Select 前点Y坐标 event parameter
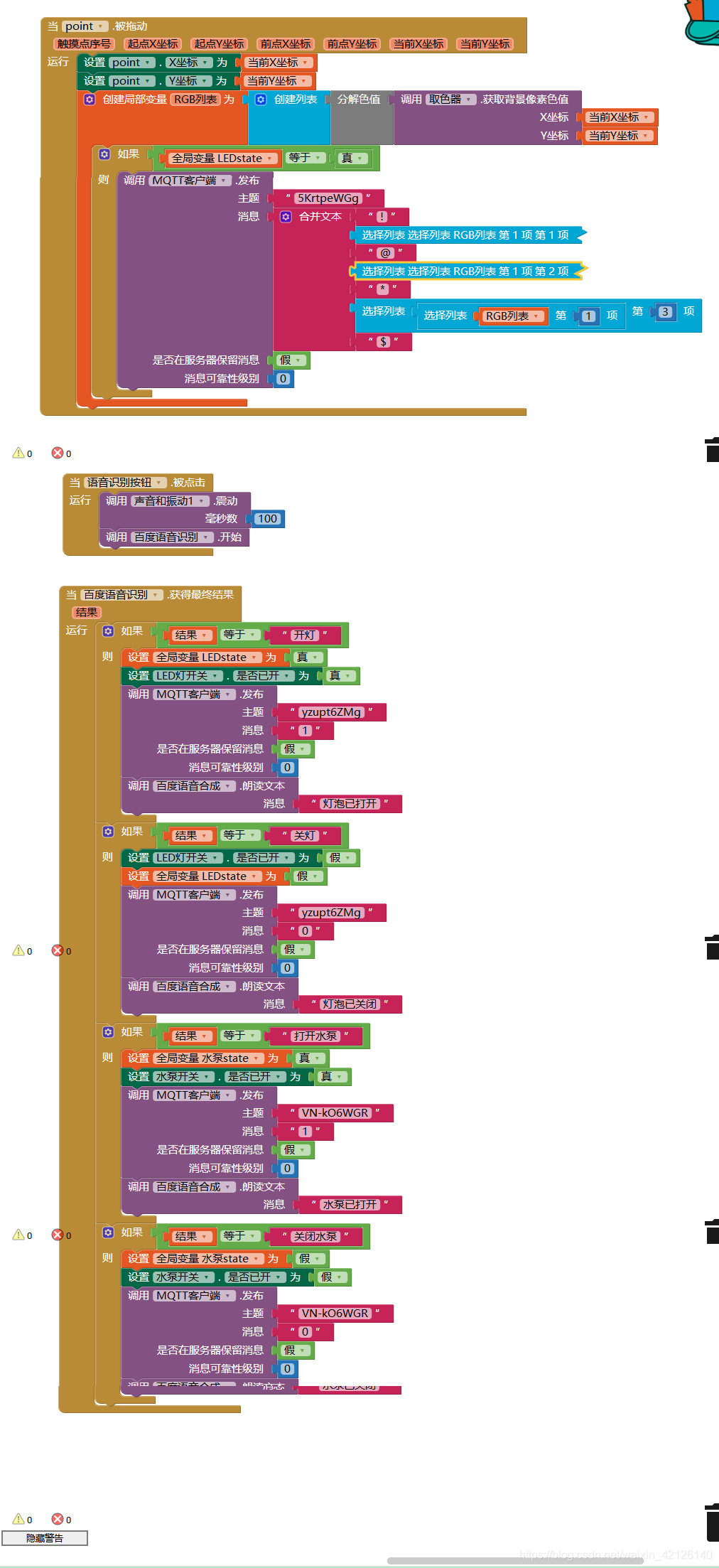Image resolution: width=719 pixels, height=1568 pixels. [352, 44]
